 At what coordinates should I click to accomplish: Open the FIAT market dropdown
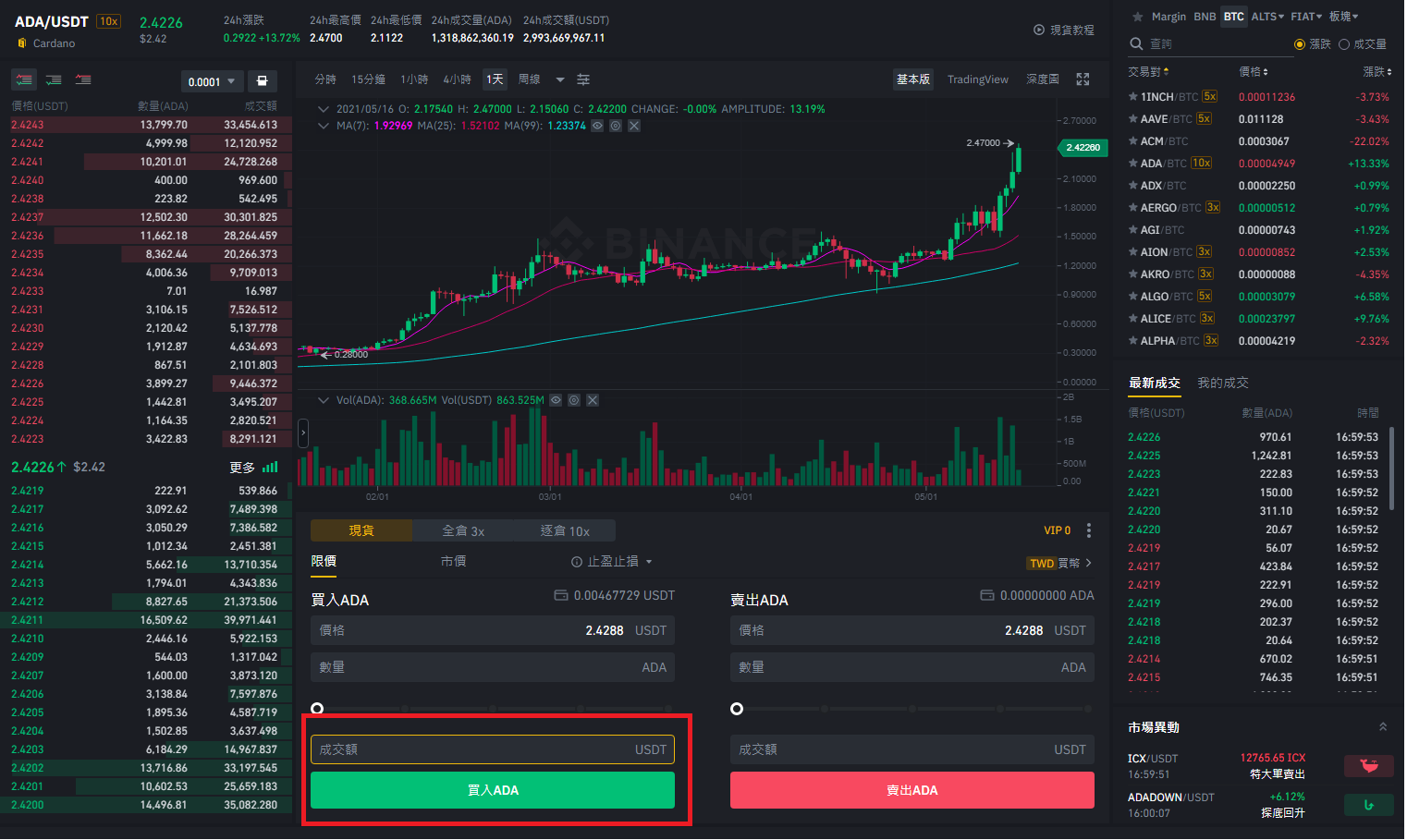pyautogui.click(x=1306, y=17)
